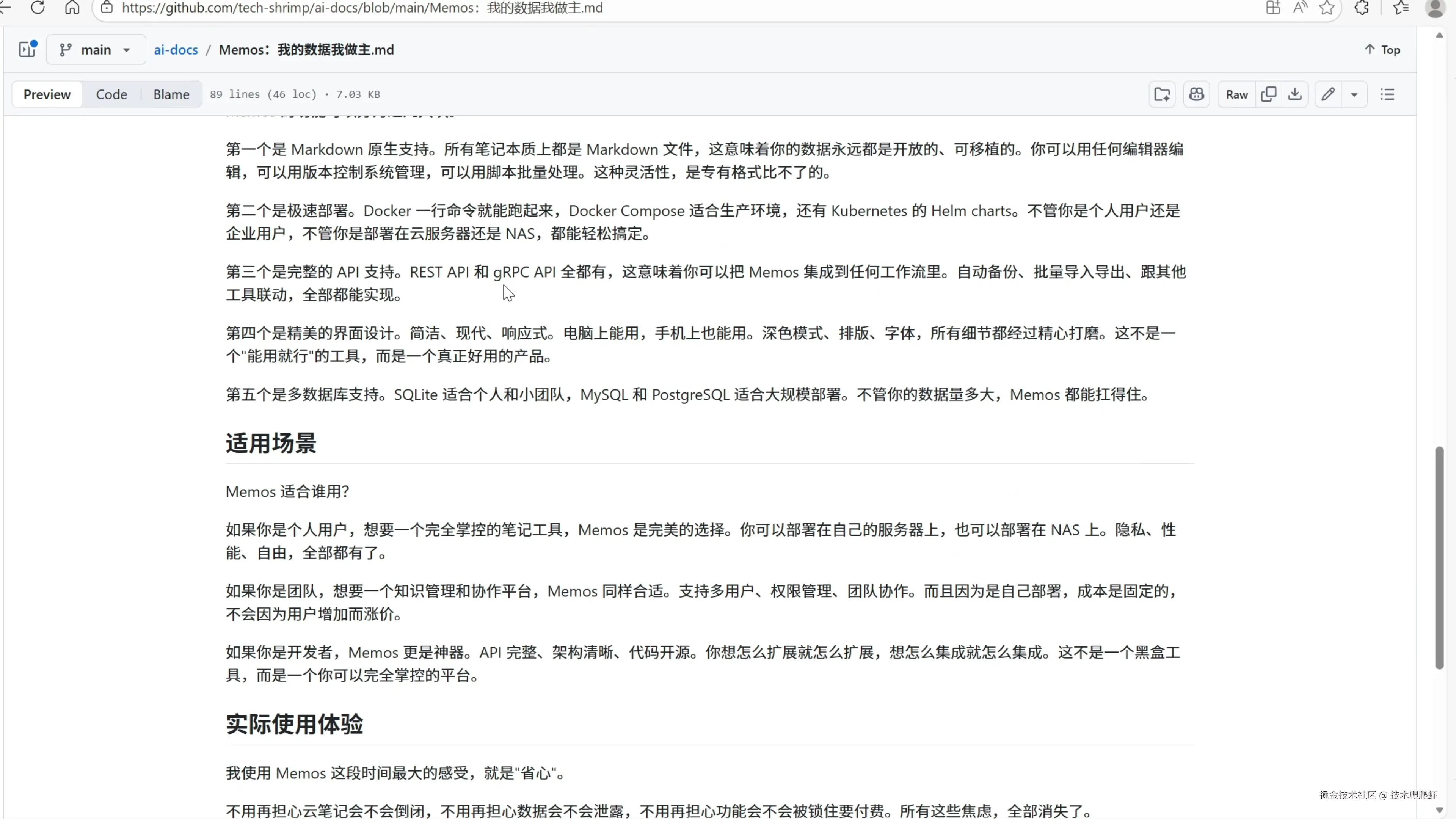Click the browser home icon
This screenshot has width=1456, height=819.
[72, 8]
